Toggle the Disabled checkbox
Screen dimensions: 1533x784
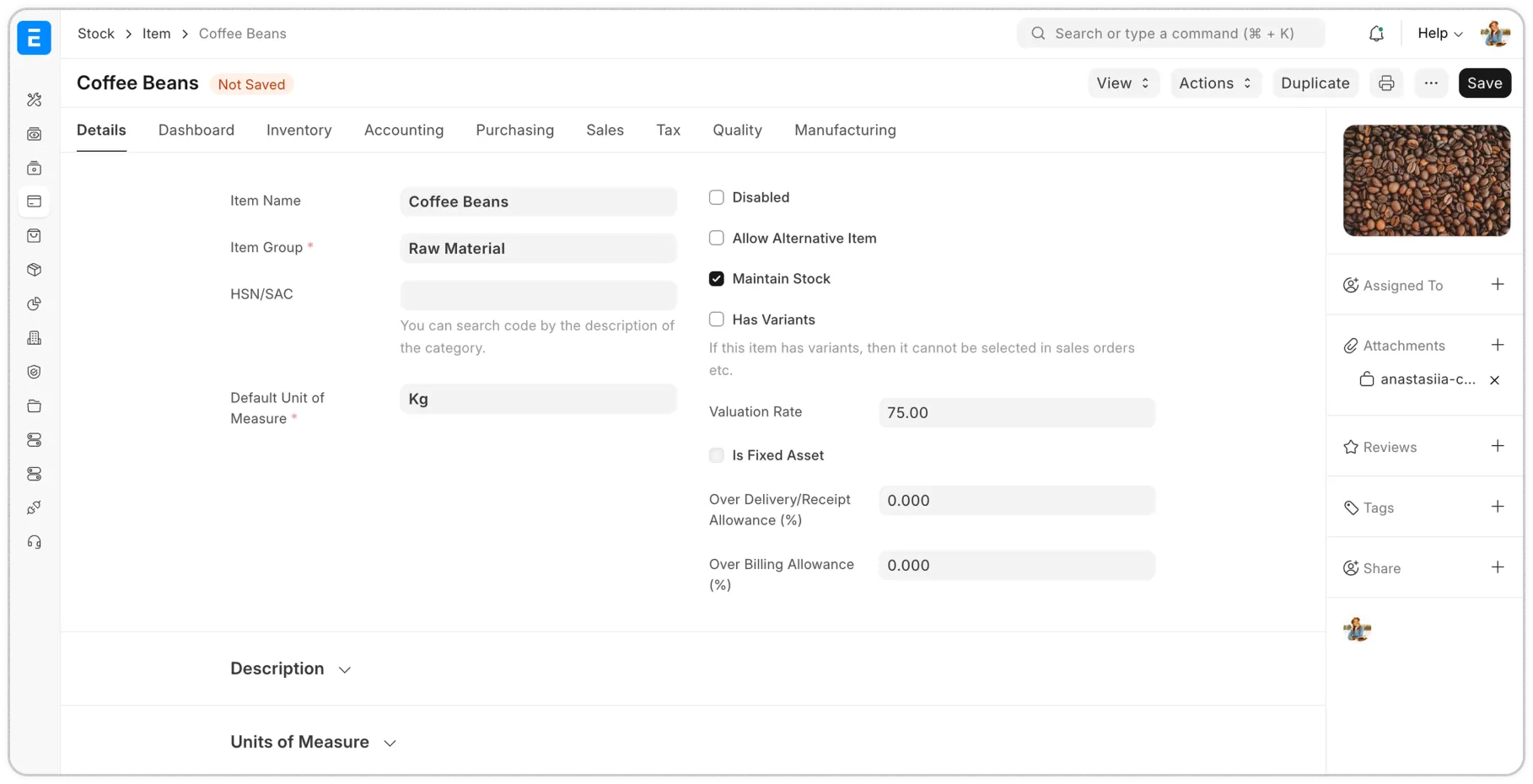pyautogui.click(x=717, y=197)
